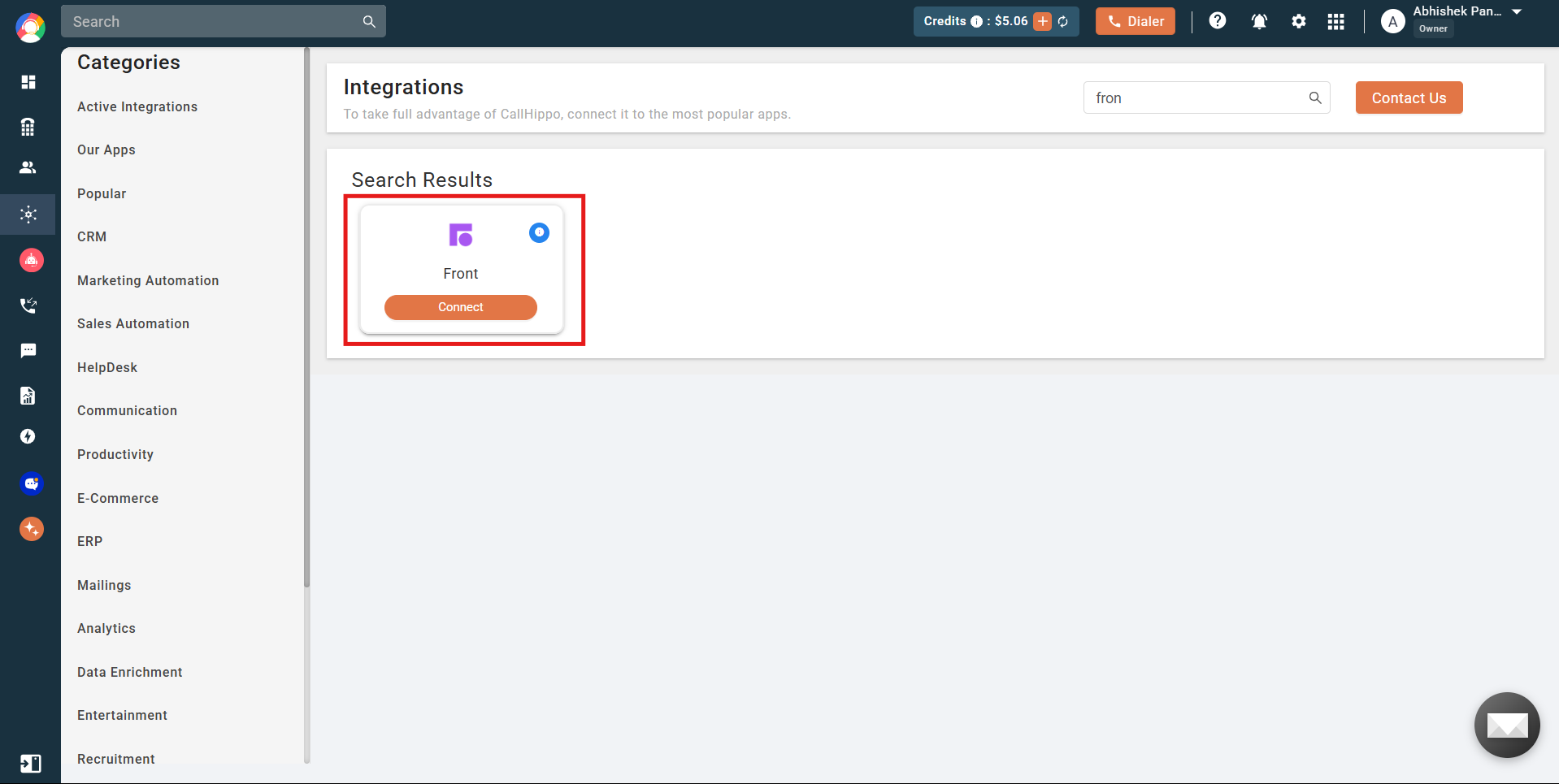Select Communication category

127,410
